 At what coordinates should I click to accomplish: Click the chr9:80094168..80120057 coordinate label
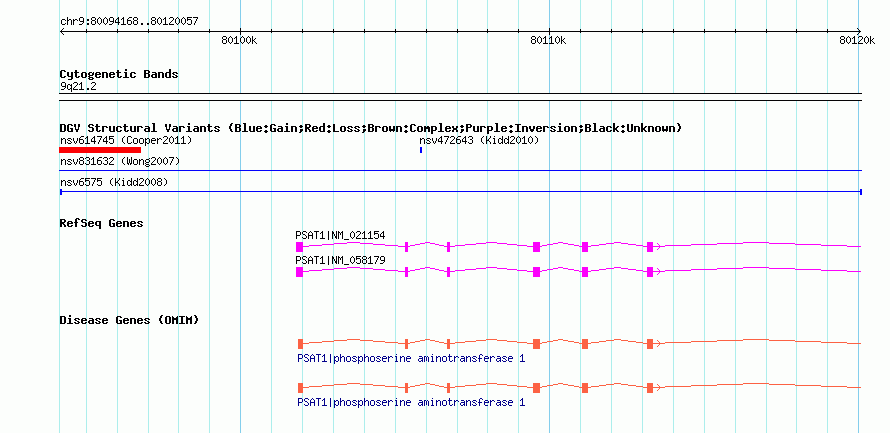129,21
